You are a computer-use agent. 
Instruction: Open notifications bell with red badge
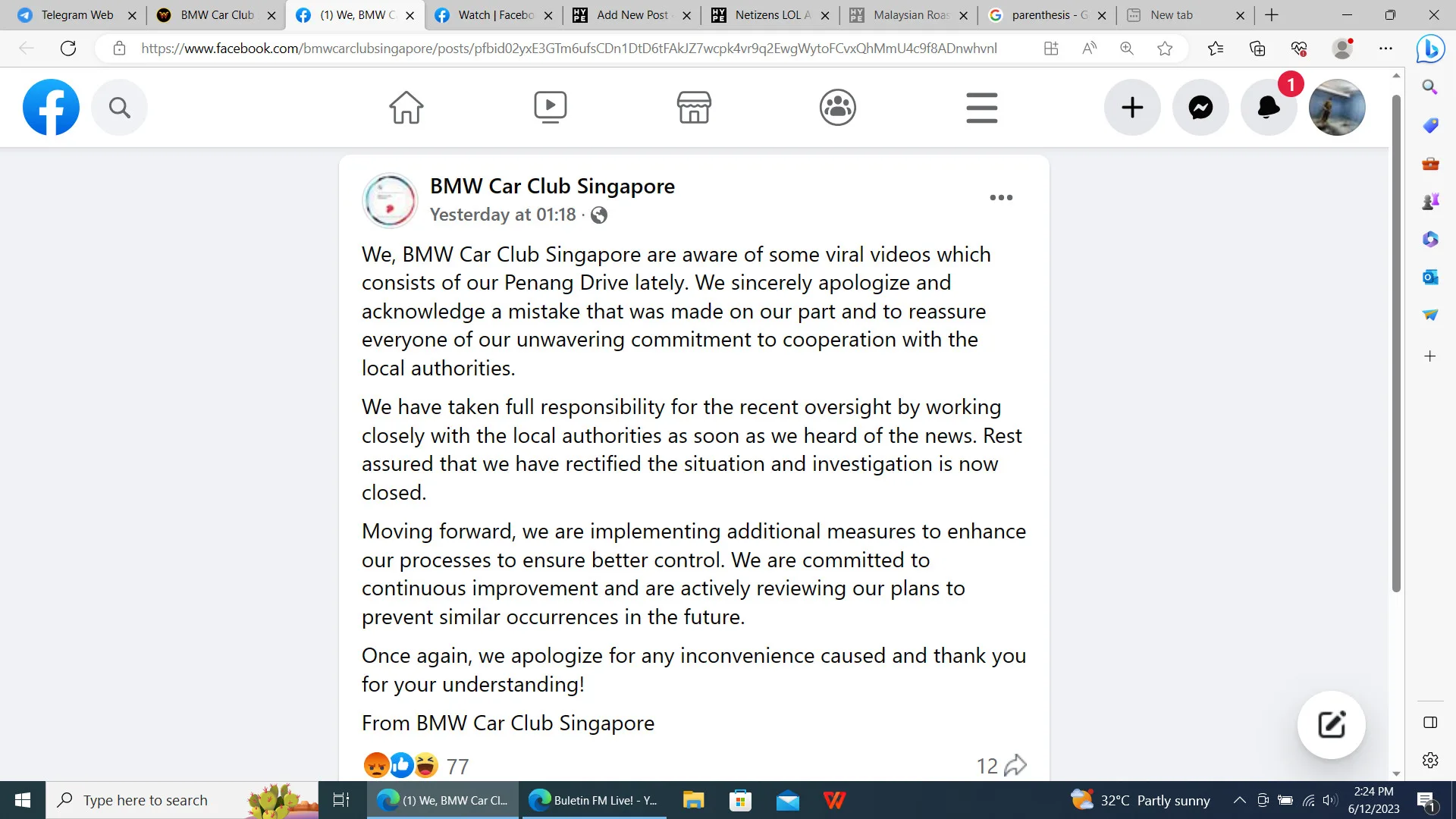(x=1269, y=108)
